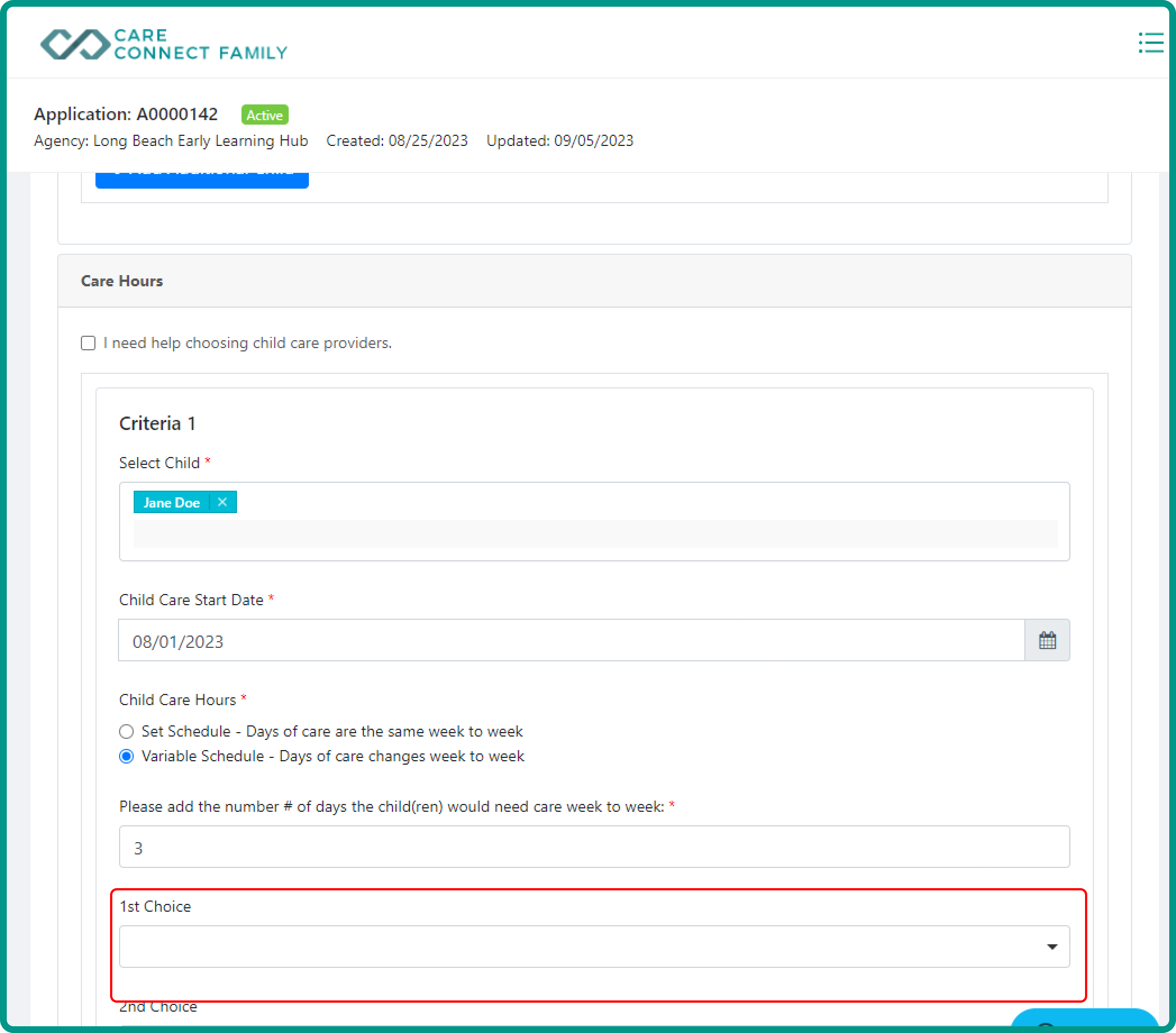Remove Jane Doe tag with X
The height and width of the screenshot is (1033, 1176).
[x=222, y=502]
